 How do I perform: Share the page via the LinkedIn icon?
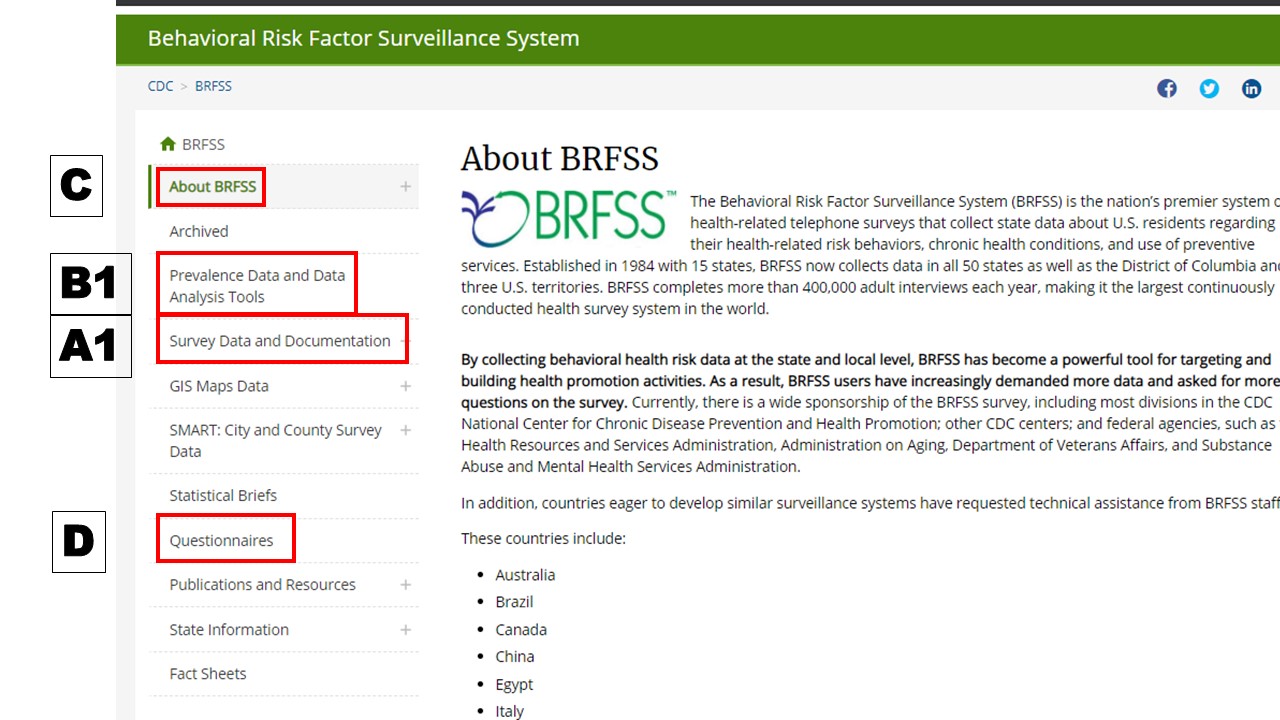[1251, 89]
